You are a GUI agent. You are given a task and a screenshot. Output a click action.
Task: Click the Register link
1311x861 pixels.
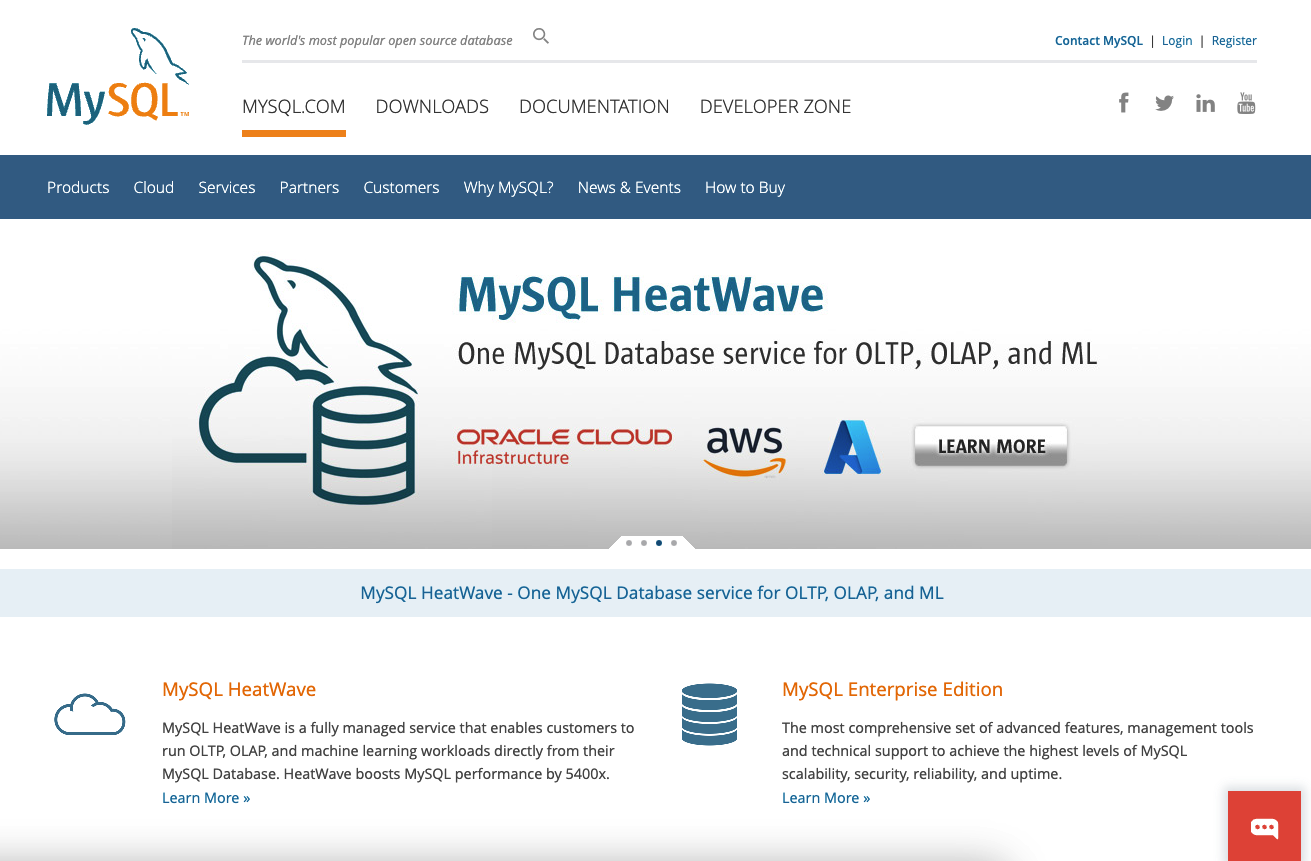[x=1234, y=41]
